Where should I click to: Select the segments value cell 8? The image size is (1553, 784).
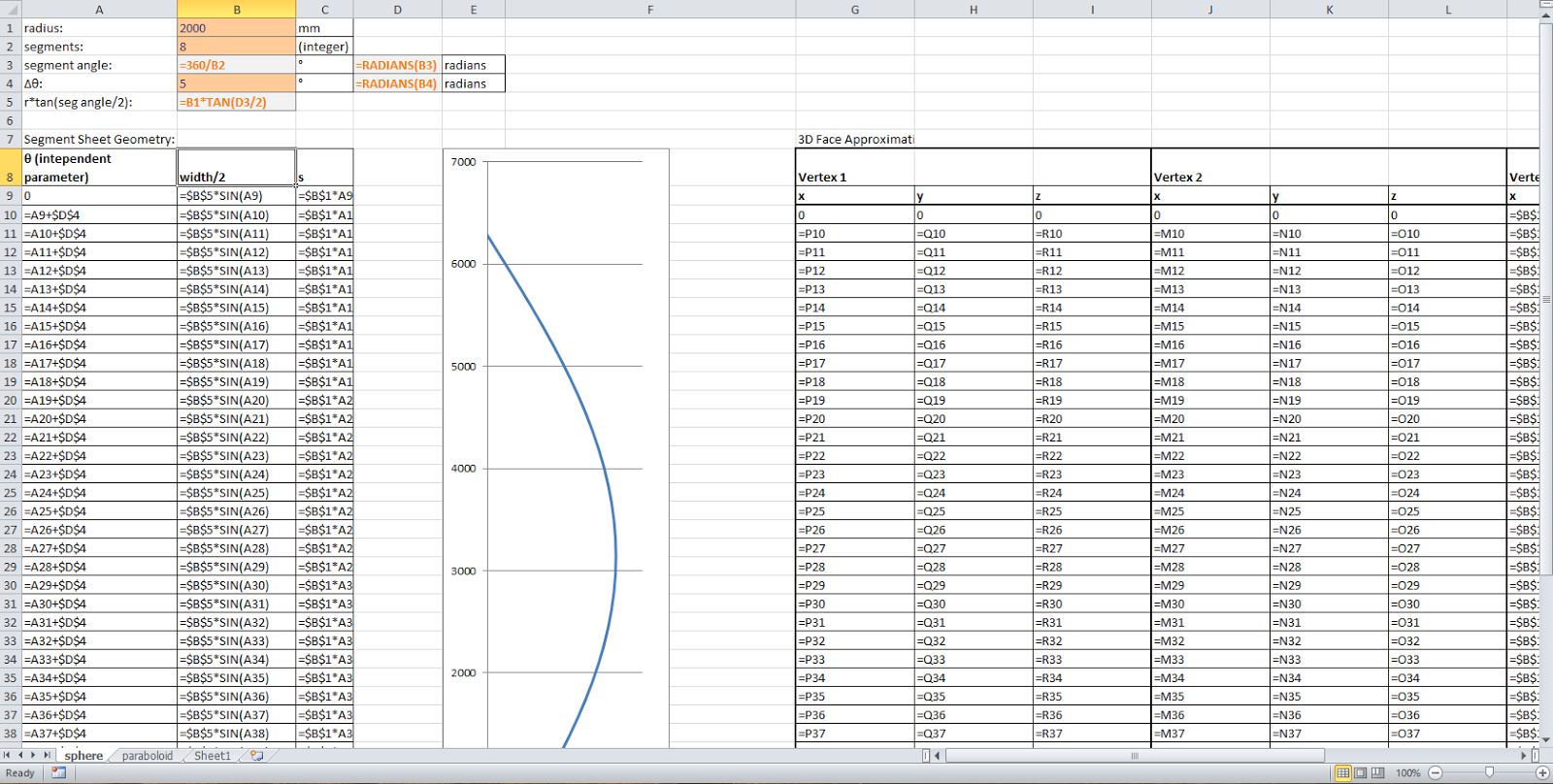pos(237,47)
